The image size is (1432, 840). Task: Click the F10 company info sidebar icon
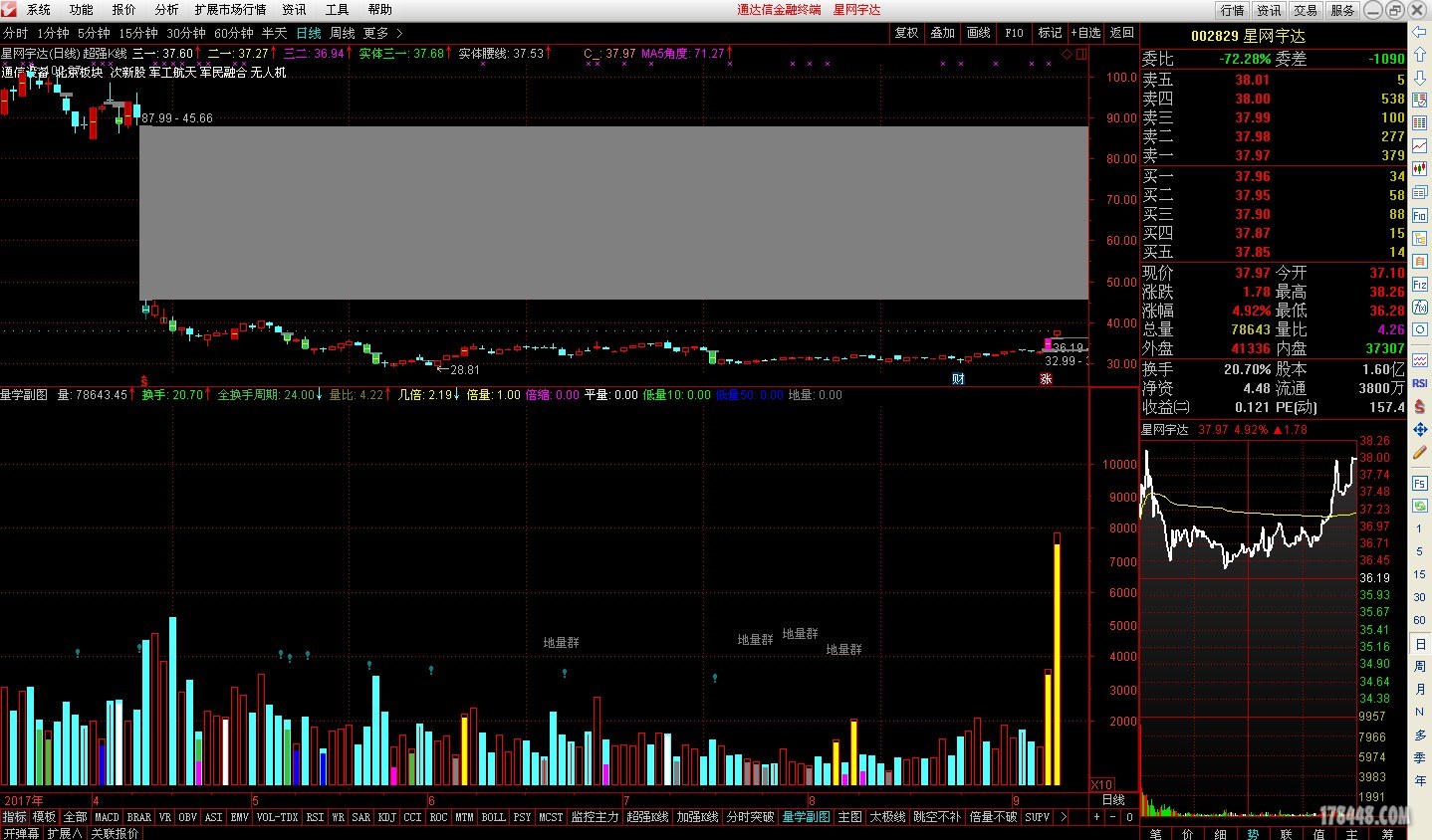(x=1420, y=215)
